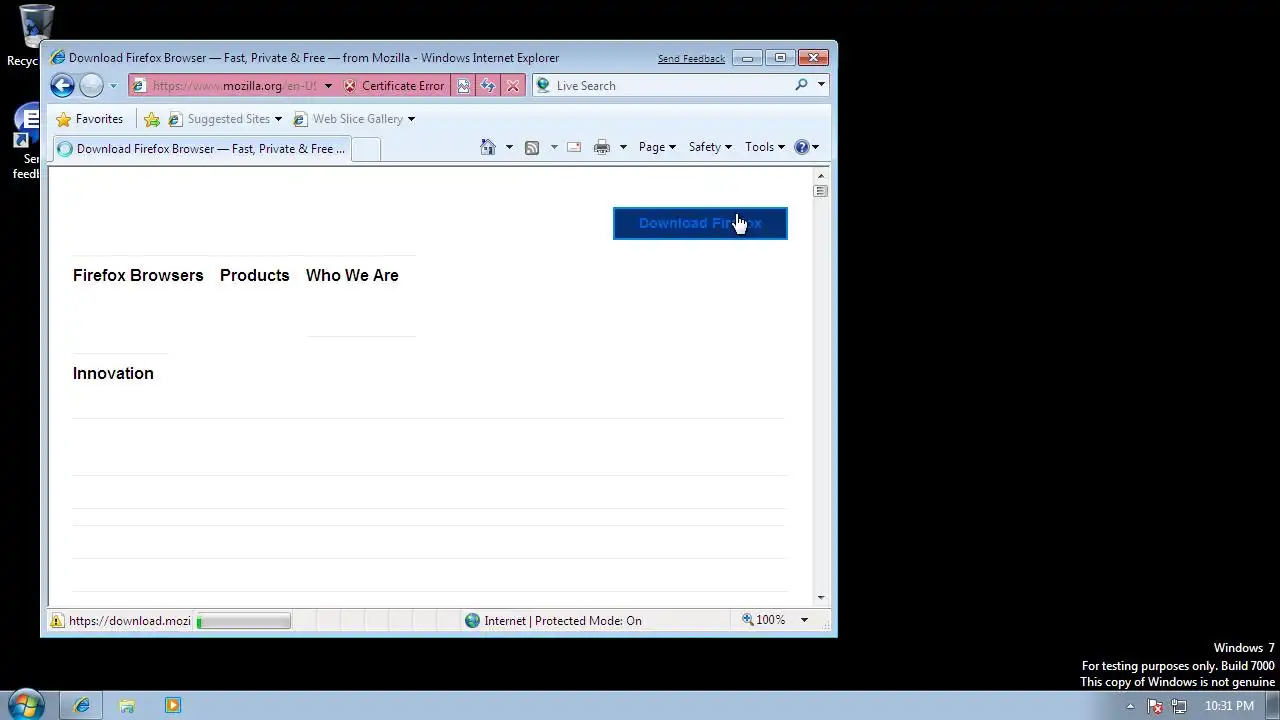Click the Send Feedback link in title bar

(x=691, y=59)
